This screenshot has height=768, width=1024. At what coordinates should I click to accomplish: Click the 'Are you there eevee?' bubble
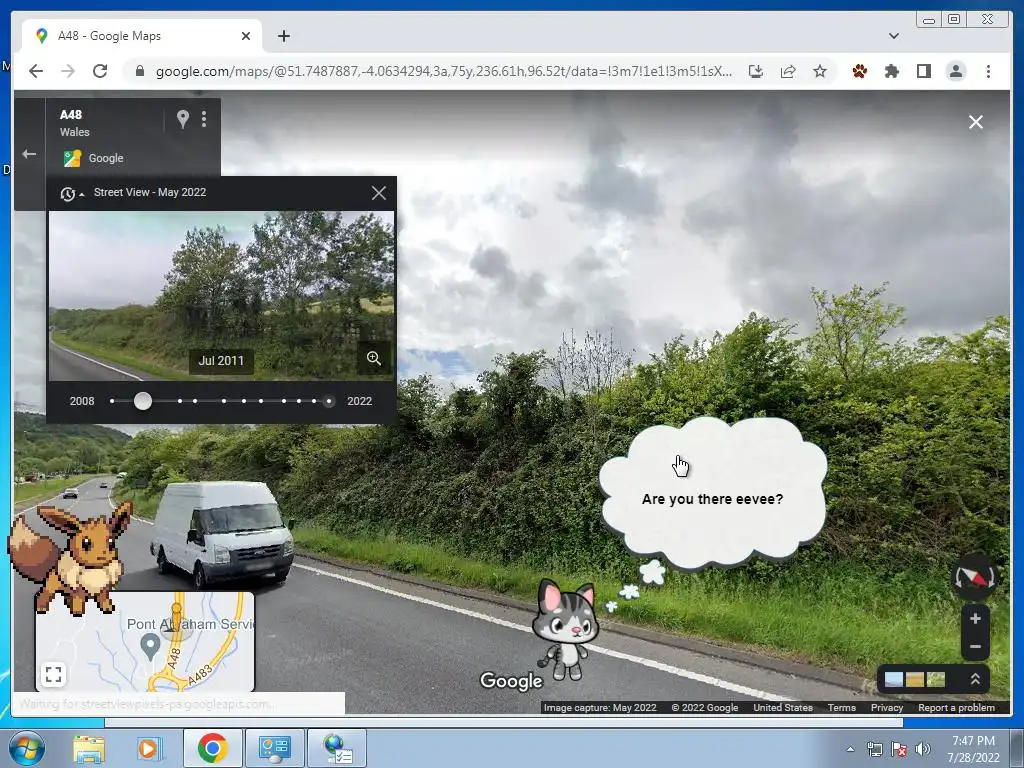712,494
